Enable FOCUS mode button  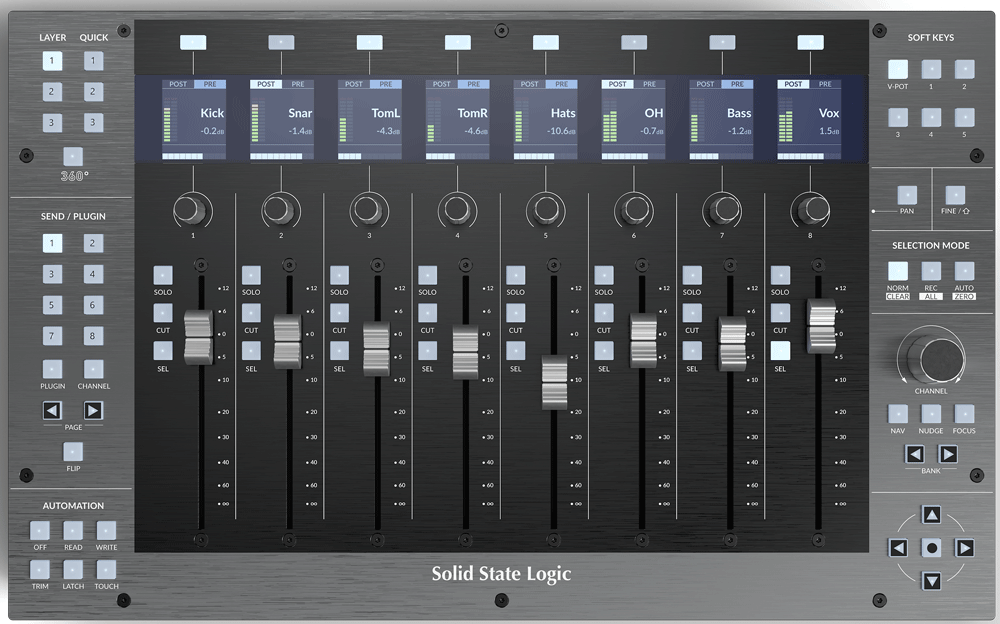[964, 413]
